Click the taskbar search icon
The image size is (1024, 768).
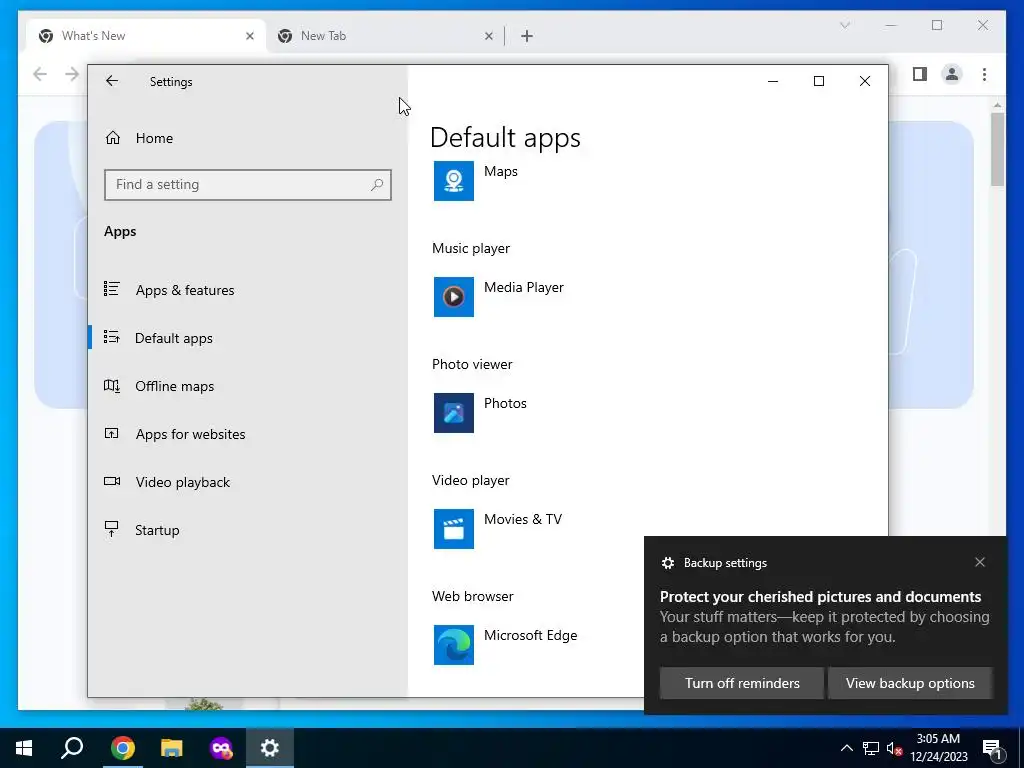click(x=72, y=748)
